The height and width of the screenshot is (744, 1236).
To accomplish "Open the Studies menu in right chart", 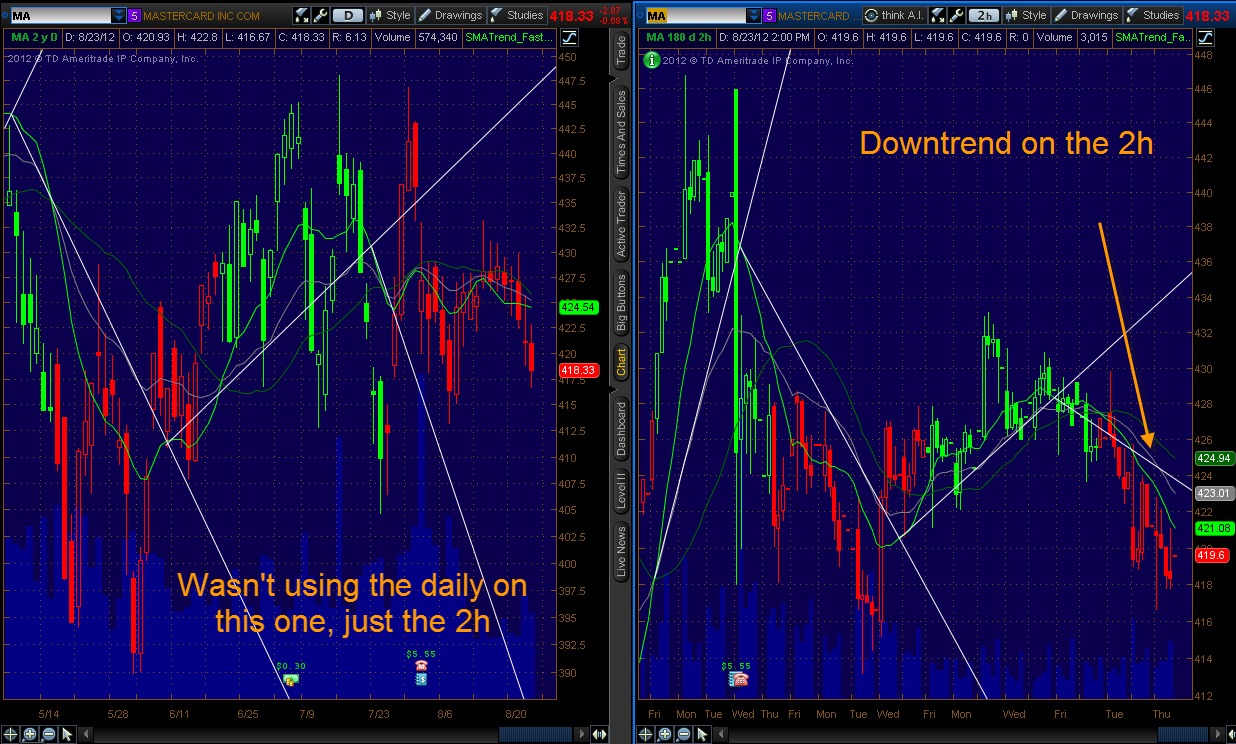I will [x=1152, y=16].
